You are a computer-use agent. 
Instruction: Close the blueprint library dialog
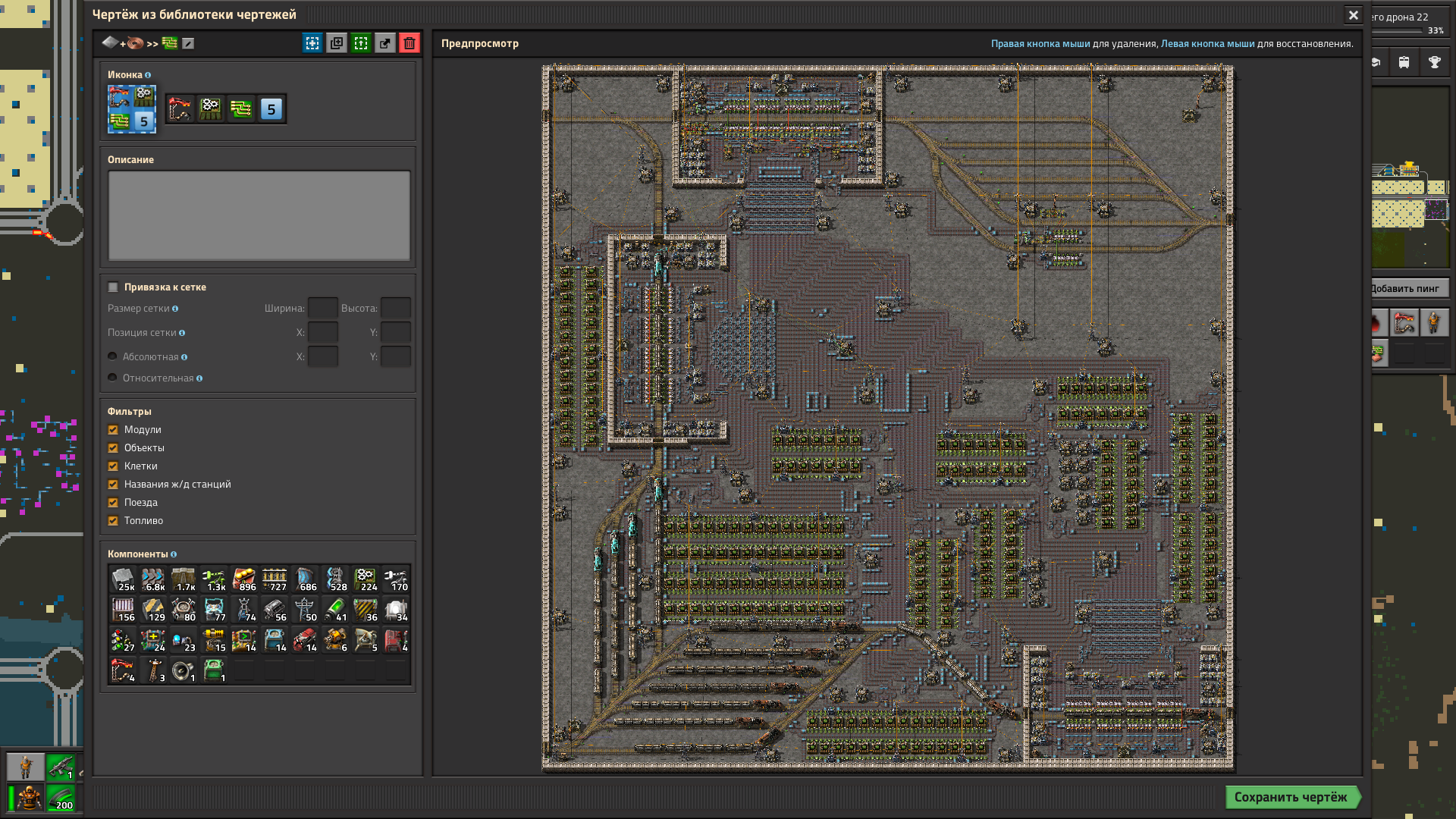point(1353,15)
